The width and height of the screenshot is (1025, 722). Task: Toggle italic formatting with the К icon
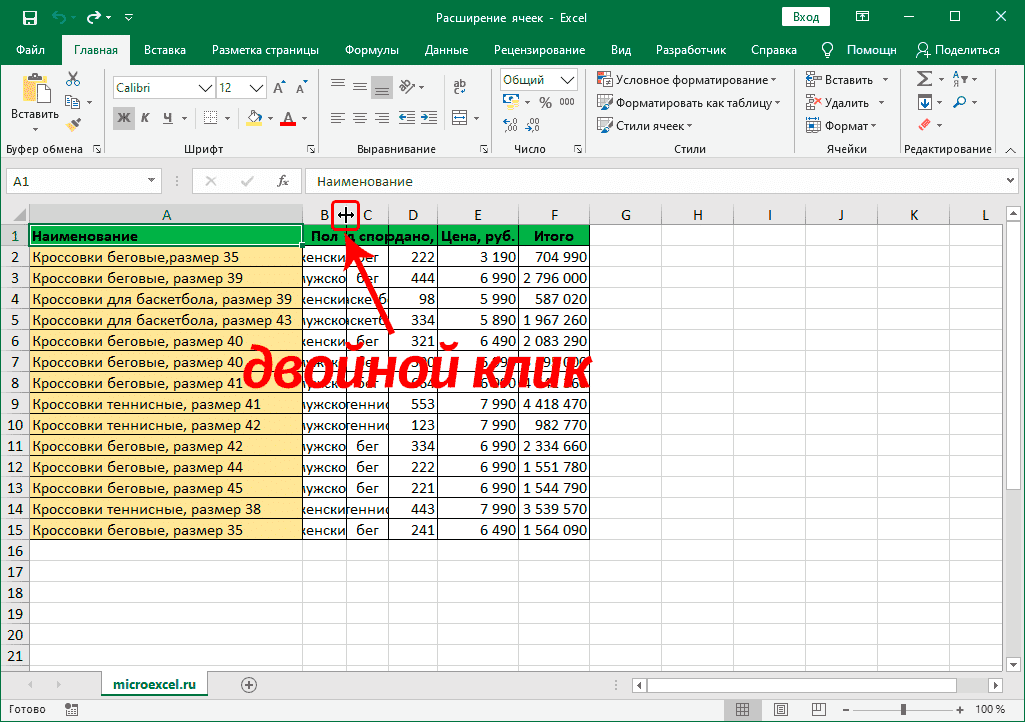tap(144, 118)
